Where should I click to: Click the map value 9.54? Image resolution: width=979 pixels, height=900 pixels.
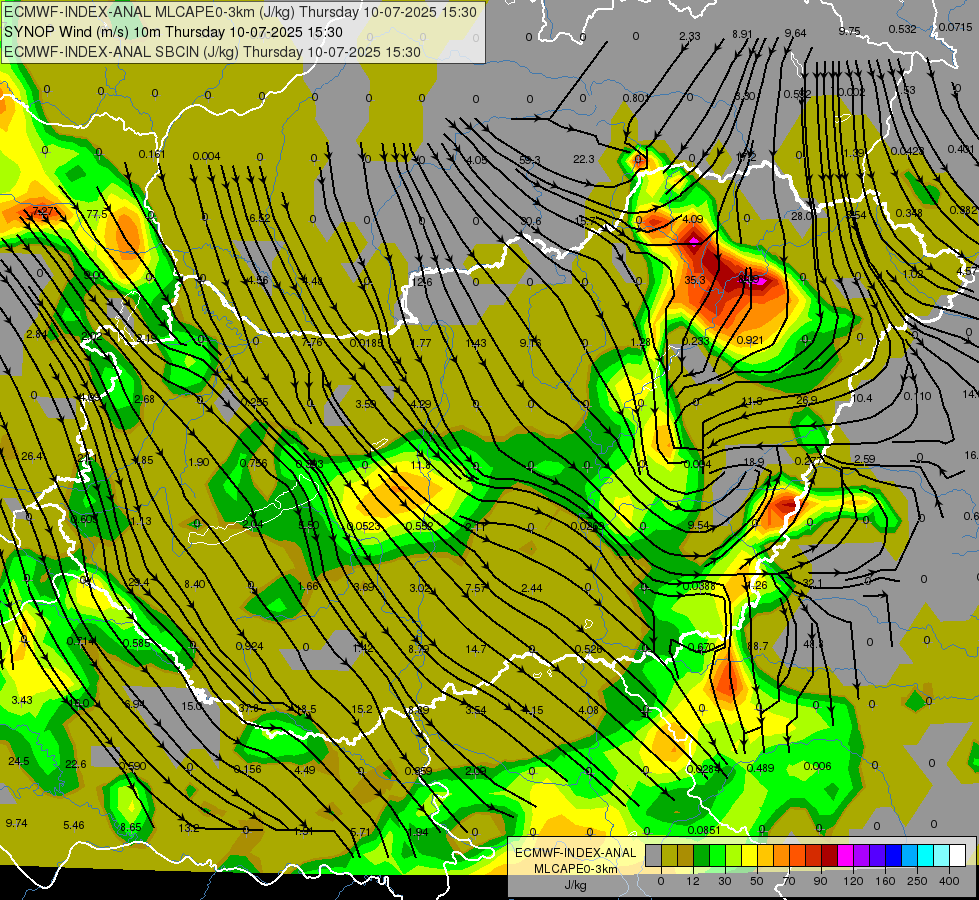pos(698,525)
